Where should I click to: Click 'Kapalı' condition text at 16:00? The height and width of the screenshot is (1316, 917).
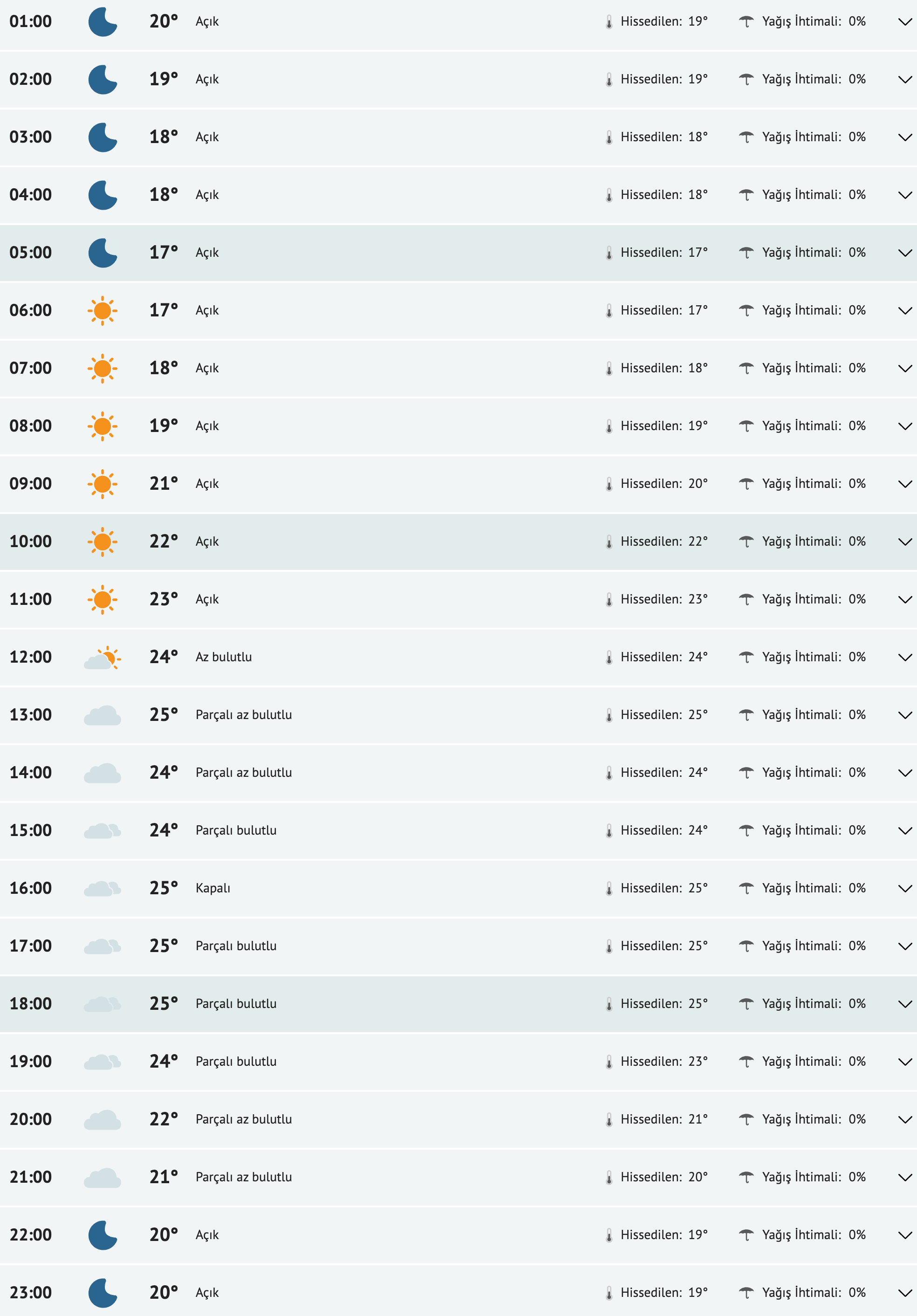click(212, 888)
